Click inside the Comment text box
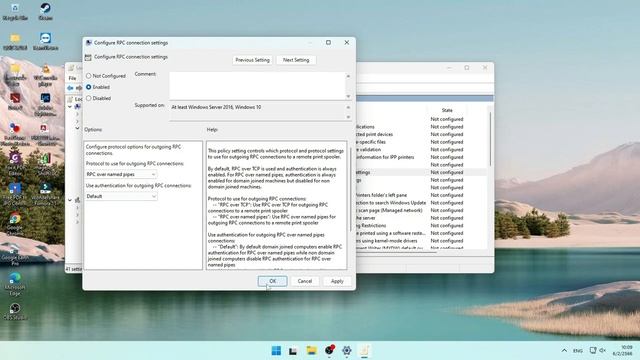Image resolution: width=640 pixels, height=360 pixels. tap(257, 86)
